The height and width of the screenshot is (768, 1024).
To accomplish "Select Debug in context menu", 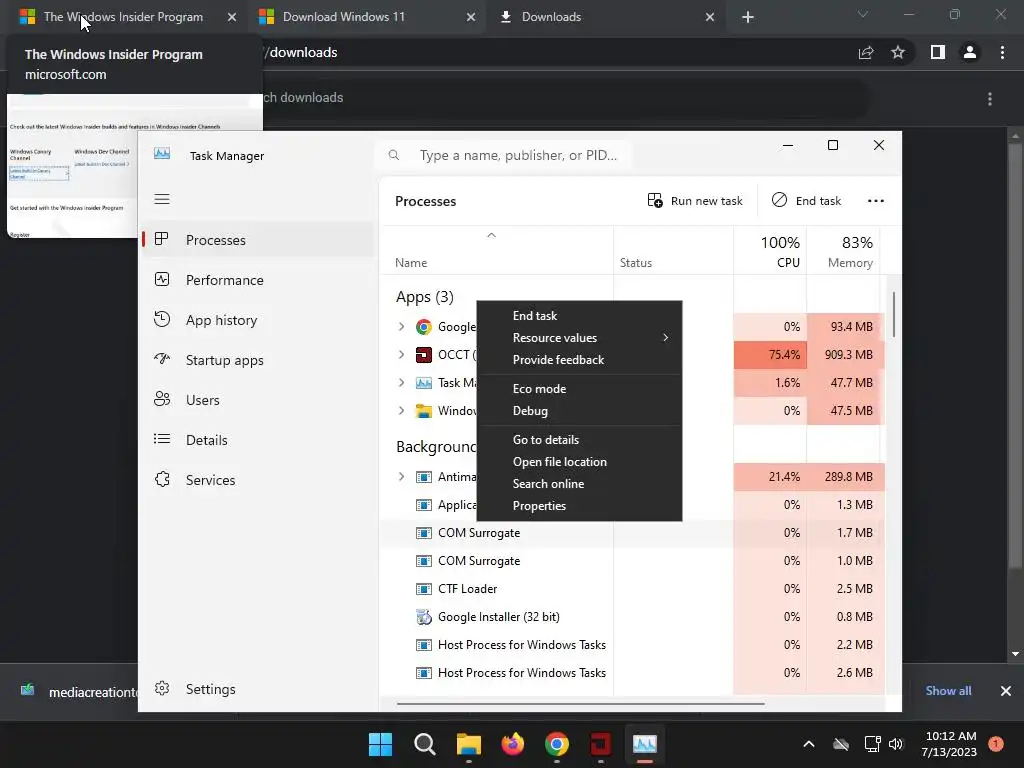I will [x=579, y=411].
